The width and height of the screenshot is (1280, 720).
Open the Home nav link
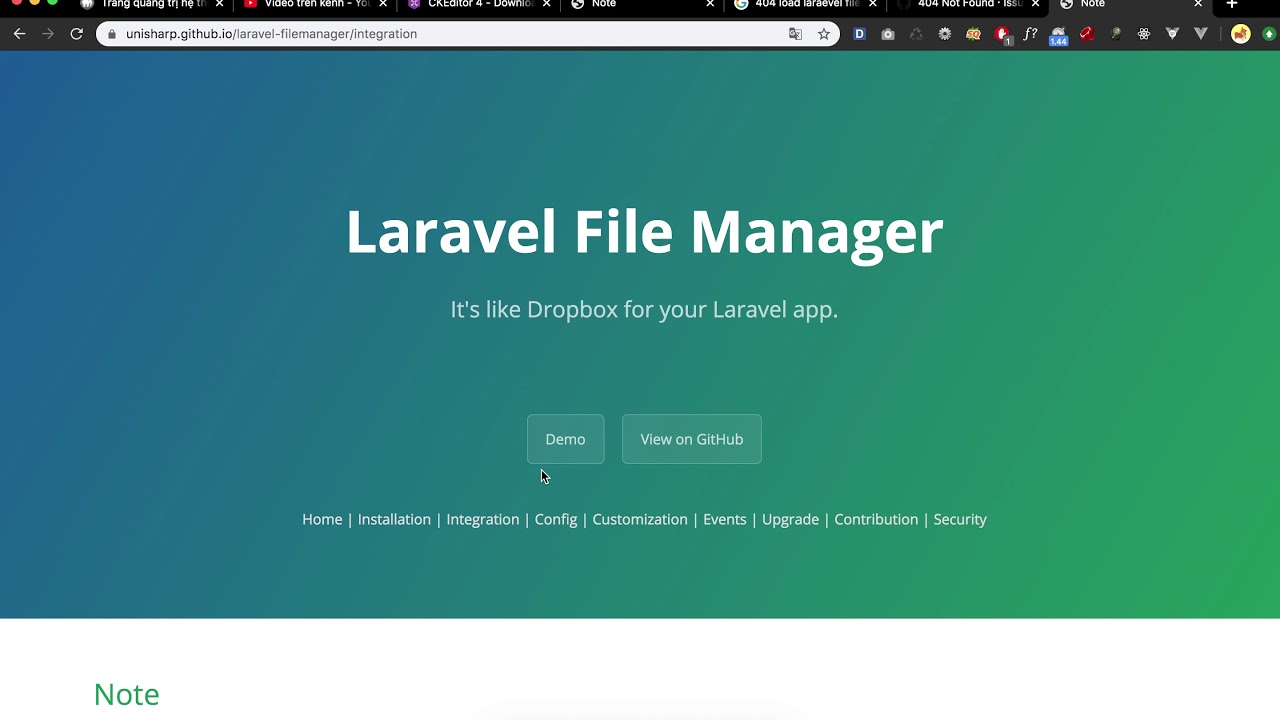pyautogui.click(x=322, y=519)
